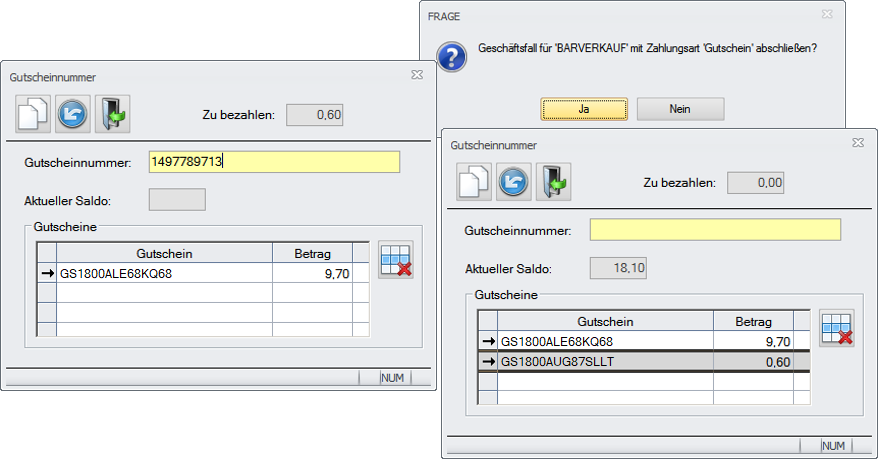Click Aktueller Saldo field showing 18,10
The image size is (878, 459).
[618, 267]
